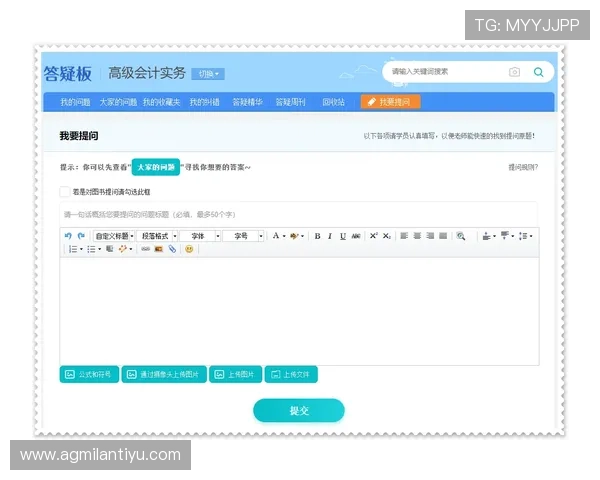Click the icon next to the bullet list
600x480 pixels.
[x=109, y=249]
